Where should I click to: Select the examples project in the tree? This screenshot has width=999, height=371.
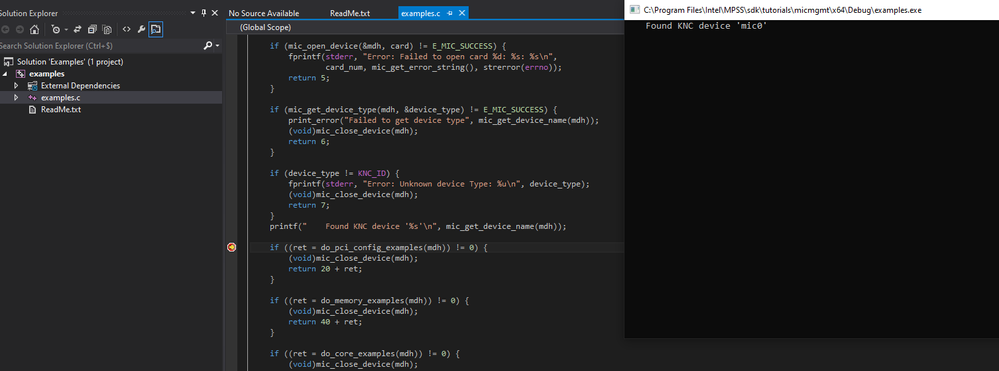click(47, 74)
